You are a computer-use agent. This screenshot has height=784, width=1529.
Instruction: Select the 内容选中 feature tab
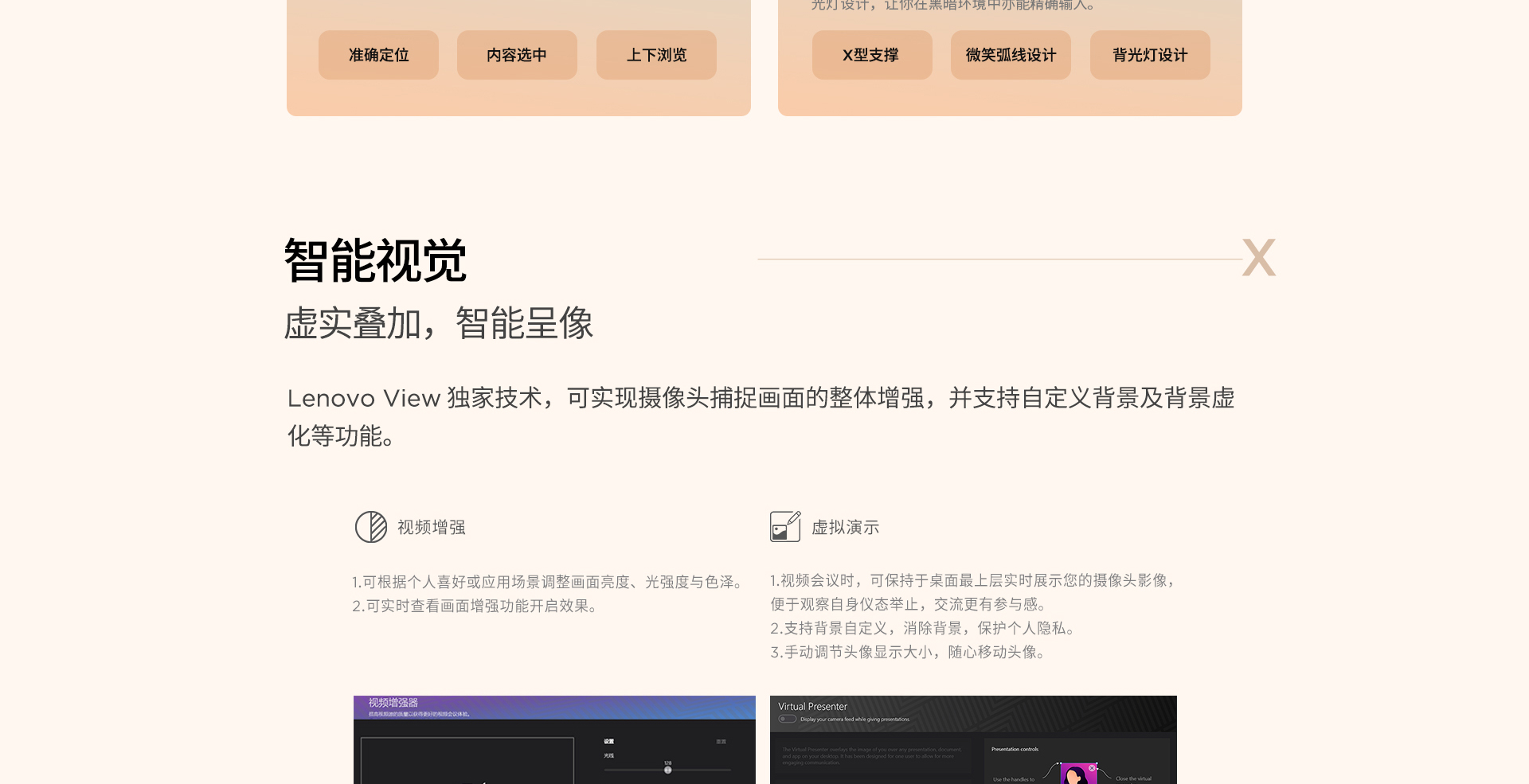(517, 55)
